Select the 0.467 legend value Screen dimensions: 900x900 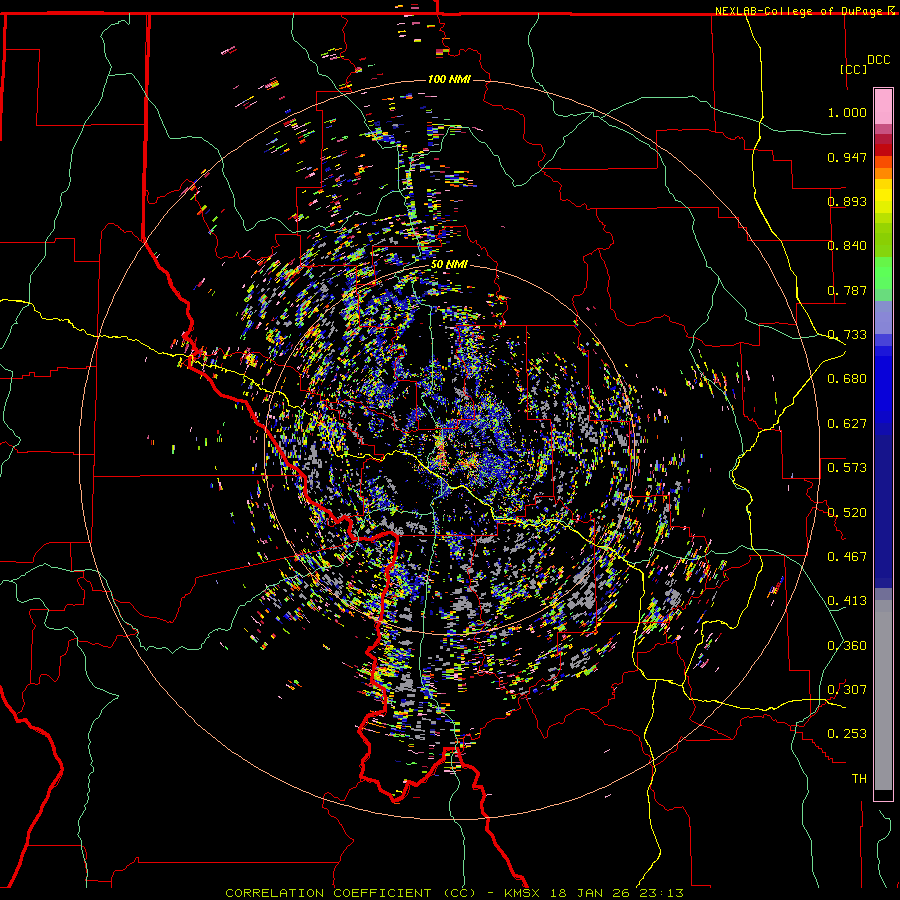847,557
